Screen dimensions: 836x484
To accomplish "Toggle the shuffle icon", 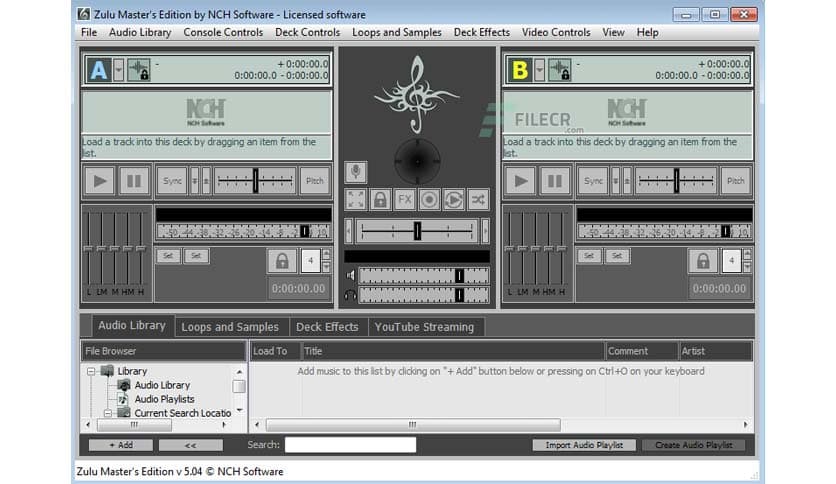I will click(478, 200).
